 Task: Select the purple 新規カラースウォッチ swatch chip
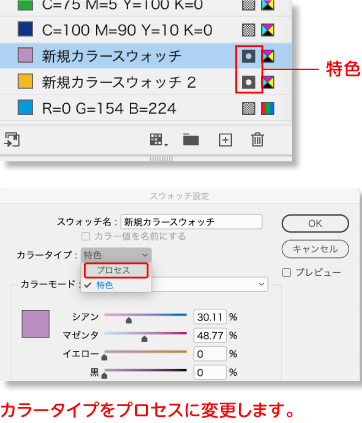[x=25, y=55]
